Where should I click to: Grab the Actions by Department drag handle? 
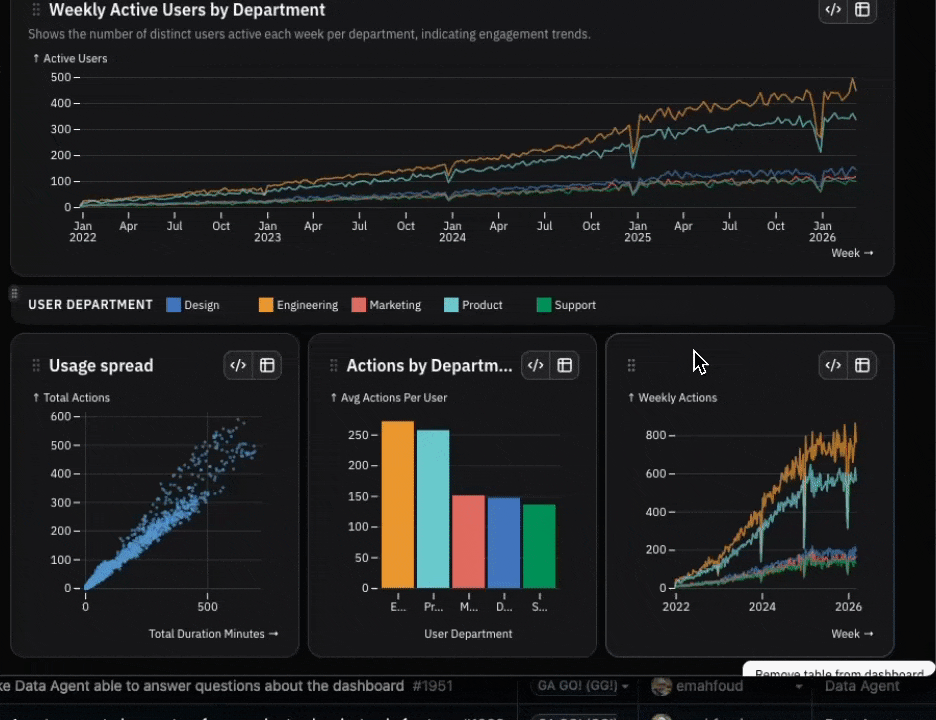coord(334,365)
